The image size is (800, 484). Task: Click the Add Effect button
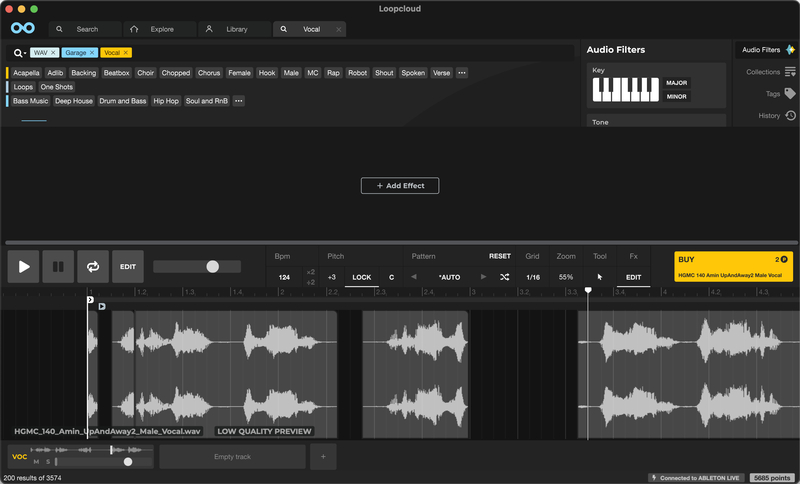click(400, 186)
